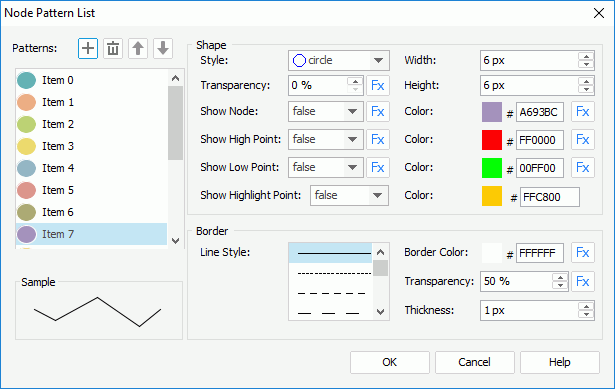Delete pattern using trash icon
Image resolution: width=615 pixels, height=389 pixels.
coord(113,49)
